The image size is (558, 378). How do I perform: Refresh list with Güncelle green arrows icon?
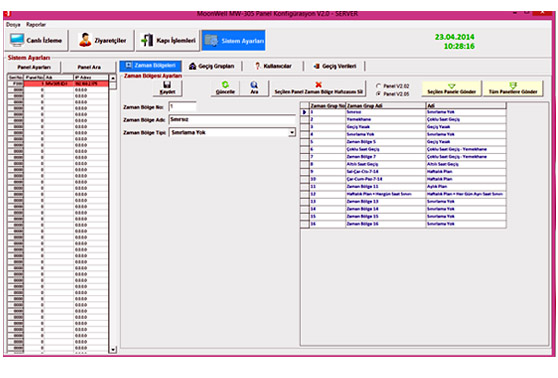coord(225,88)
